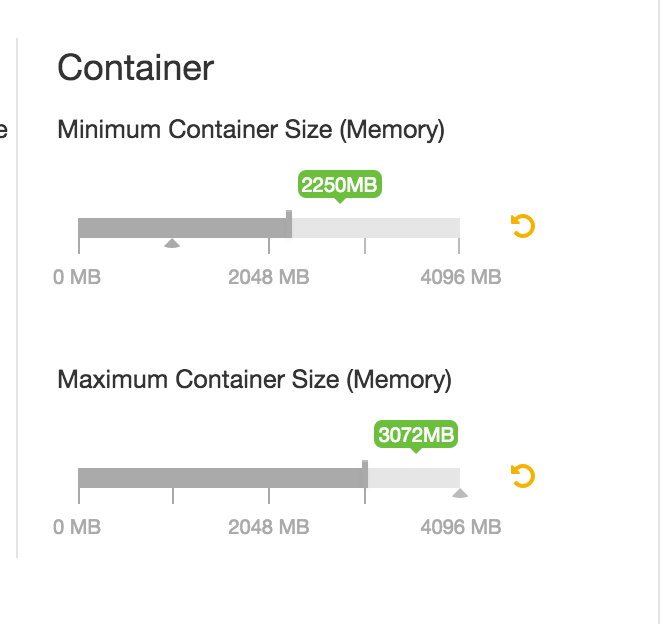Click the filled portion of Maximum slider
Image resolution: width=666 pixels, height=624 pixels.
[220, 478]
